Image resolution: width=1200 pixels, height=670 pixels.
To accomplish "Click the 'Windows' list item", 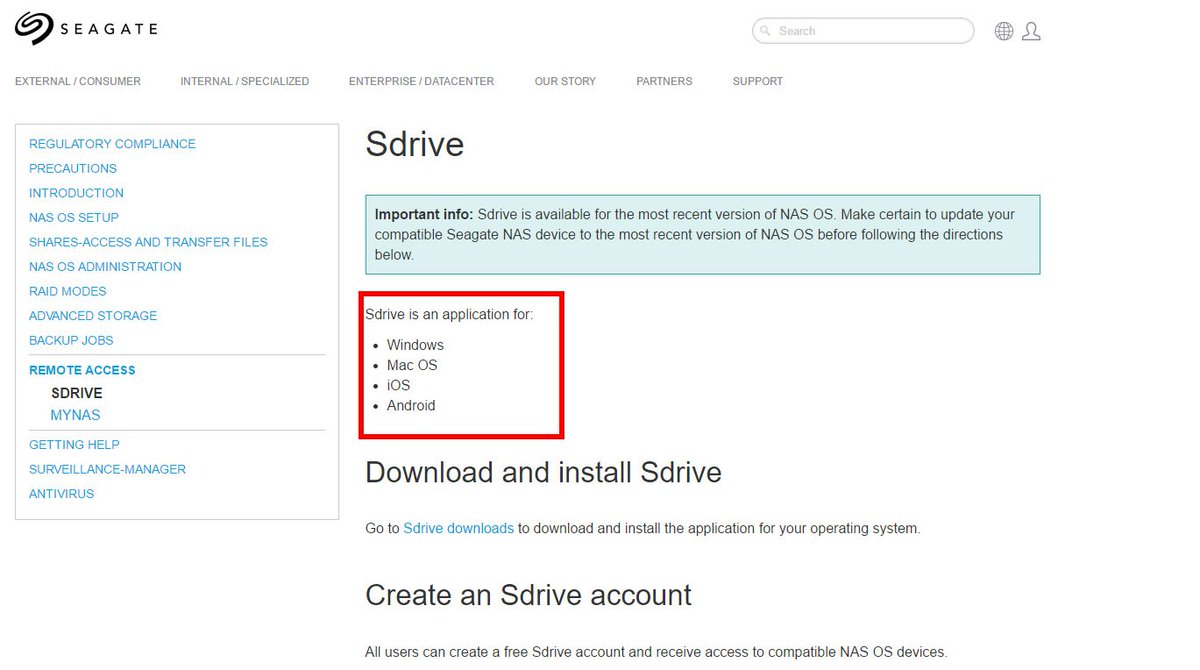I will click(x=415, y=345).
